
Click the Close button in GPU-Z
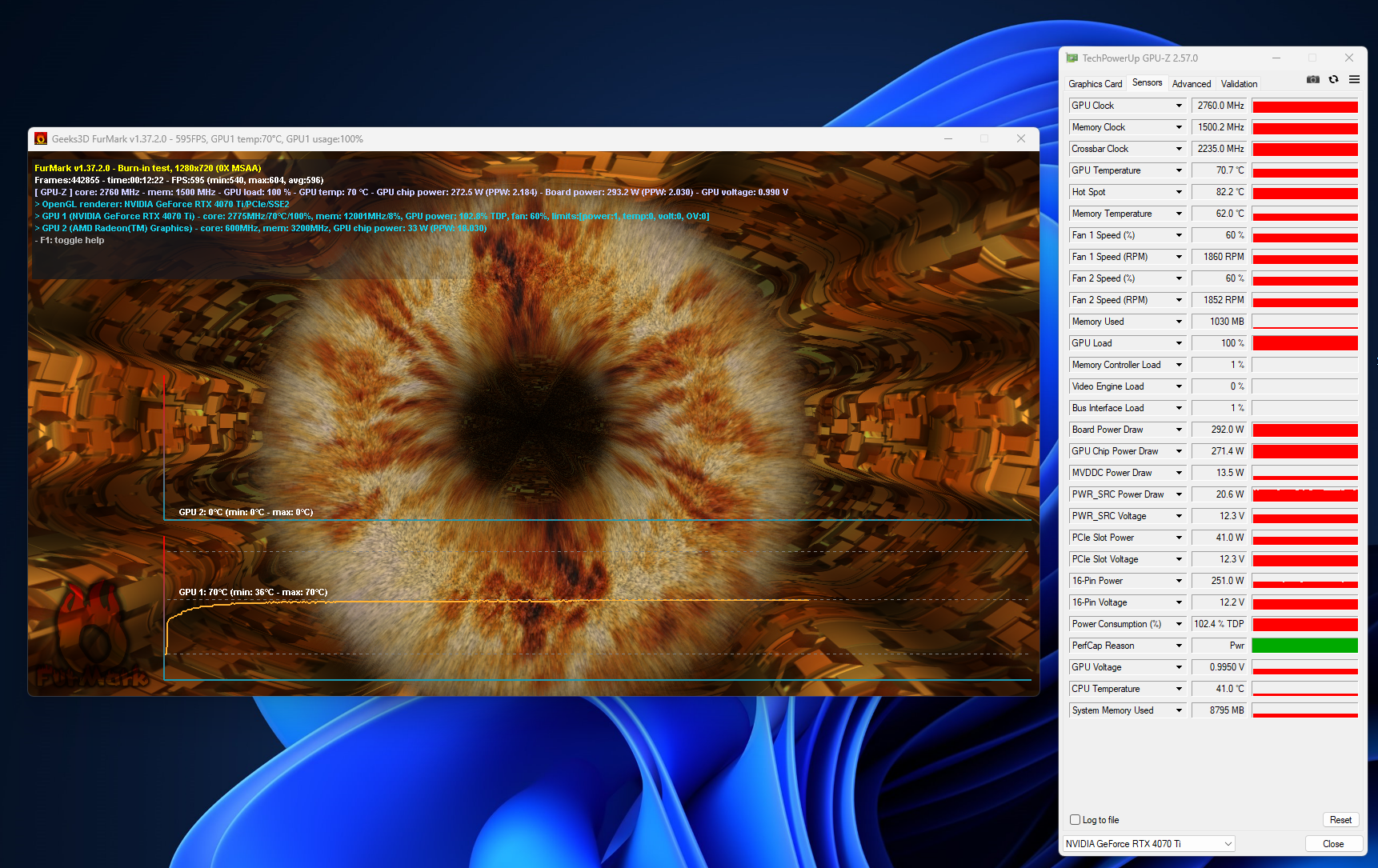tap(1333, 844)
